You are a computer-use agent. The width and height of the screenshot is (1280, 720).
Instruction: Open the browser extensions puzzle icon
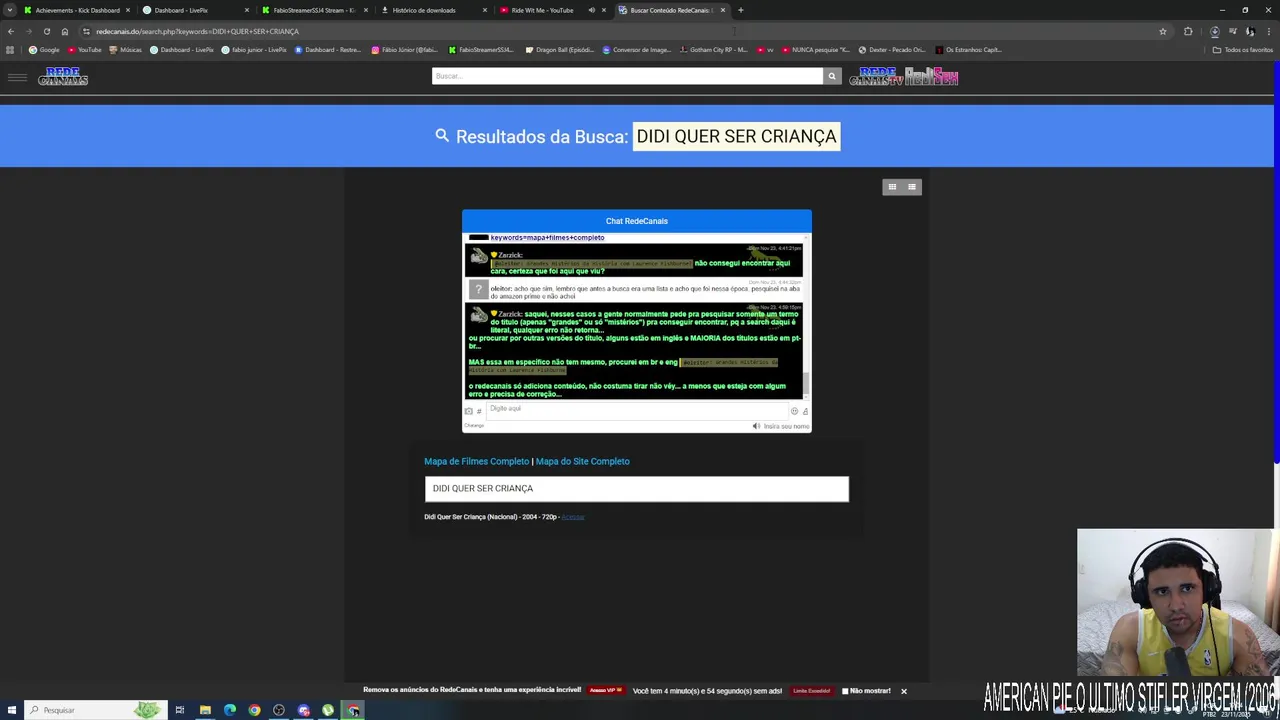[x=1188, y=31]
